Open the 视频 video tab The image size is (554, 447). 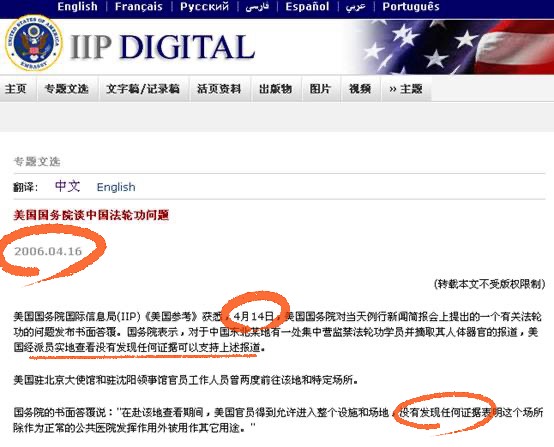(x=360, y=89)
